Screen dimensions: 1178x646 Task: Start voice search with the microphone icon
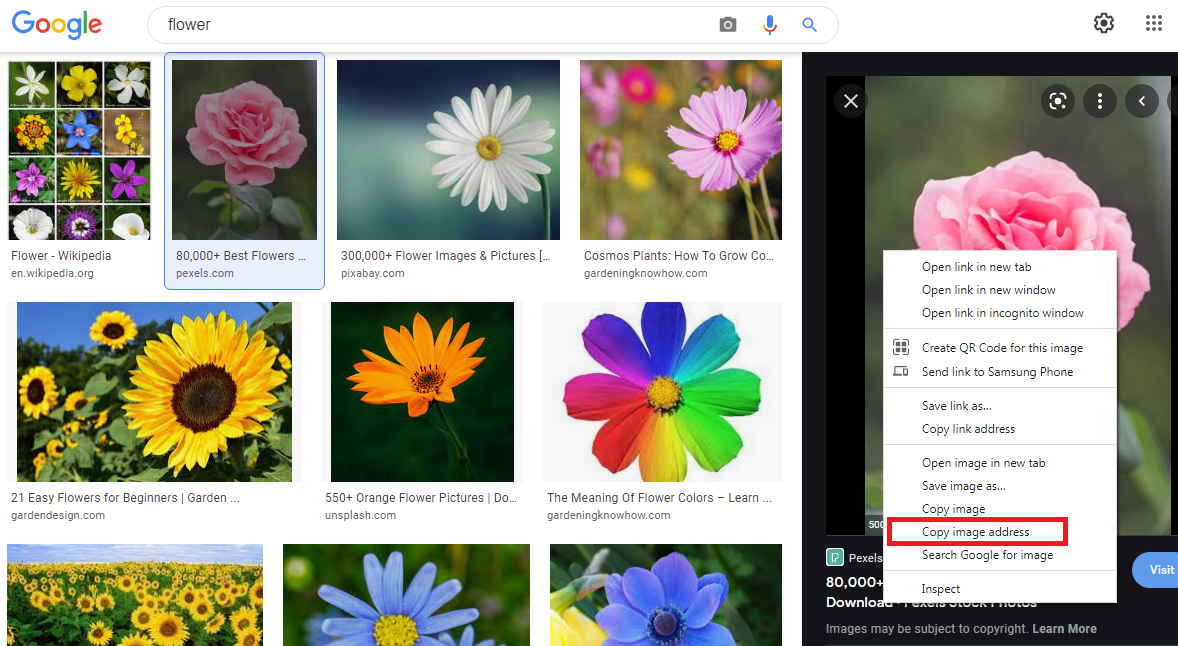[x=769, y=25]
